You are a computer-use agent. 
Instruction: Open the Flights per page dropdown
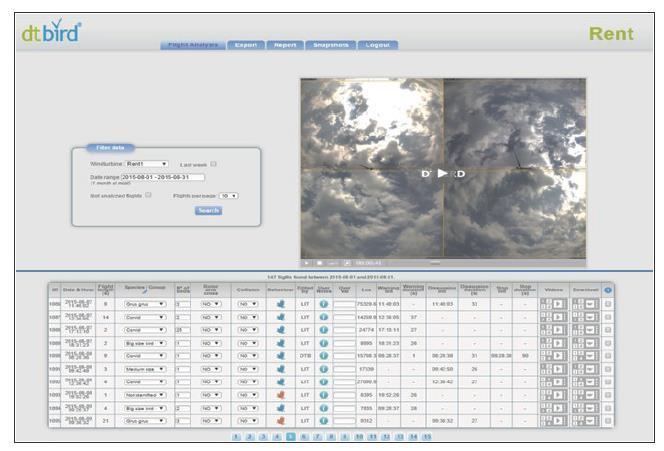coord(229,196)
